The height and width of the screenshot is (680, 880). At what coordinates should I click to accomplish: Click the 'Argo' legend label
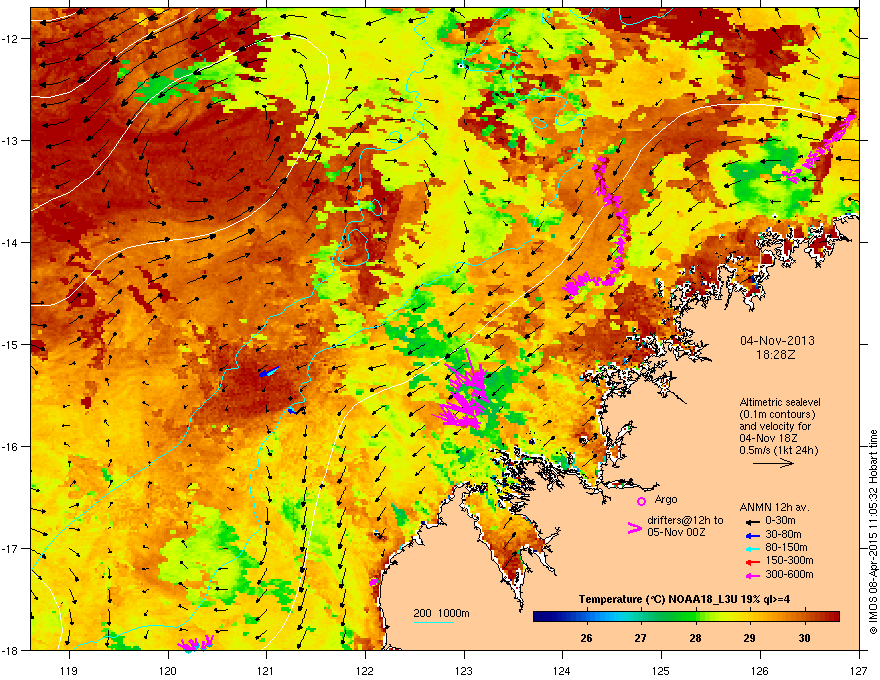coord(666,500)
